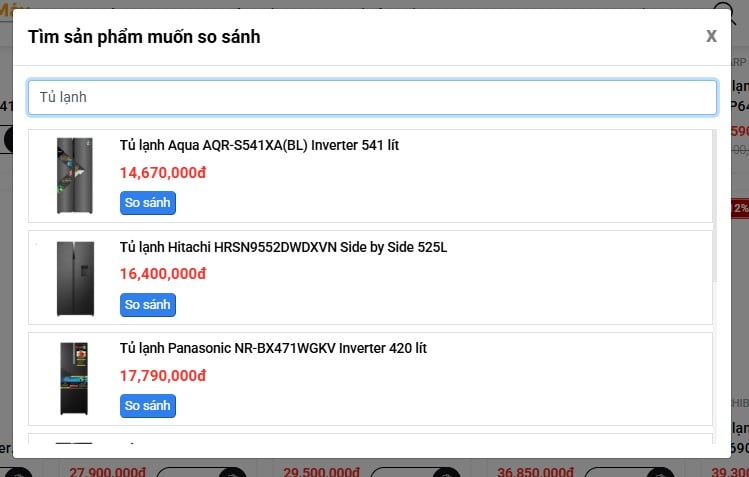Click background page price 27,900,000đ
Image resolution: width=749 pixels, height=477 pixels.
pyautogui.click(x=107, y=472)
